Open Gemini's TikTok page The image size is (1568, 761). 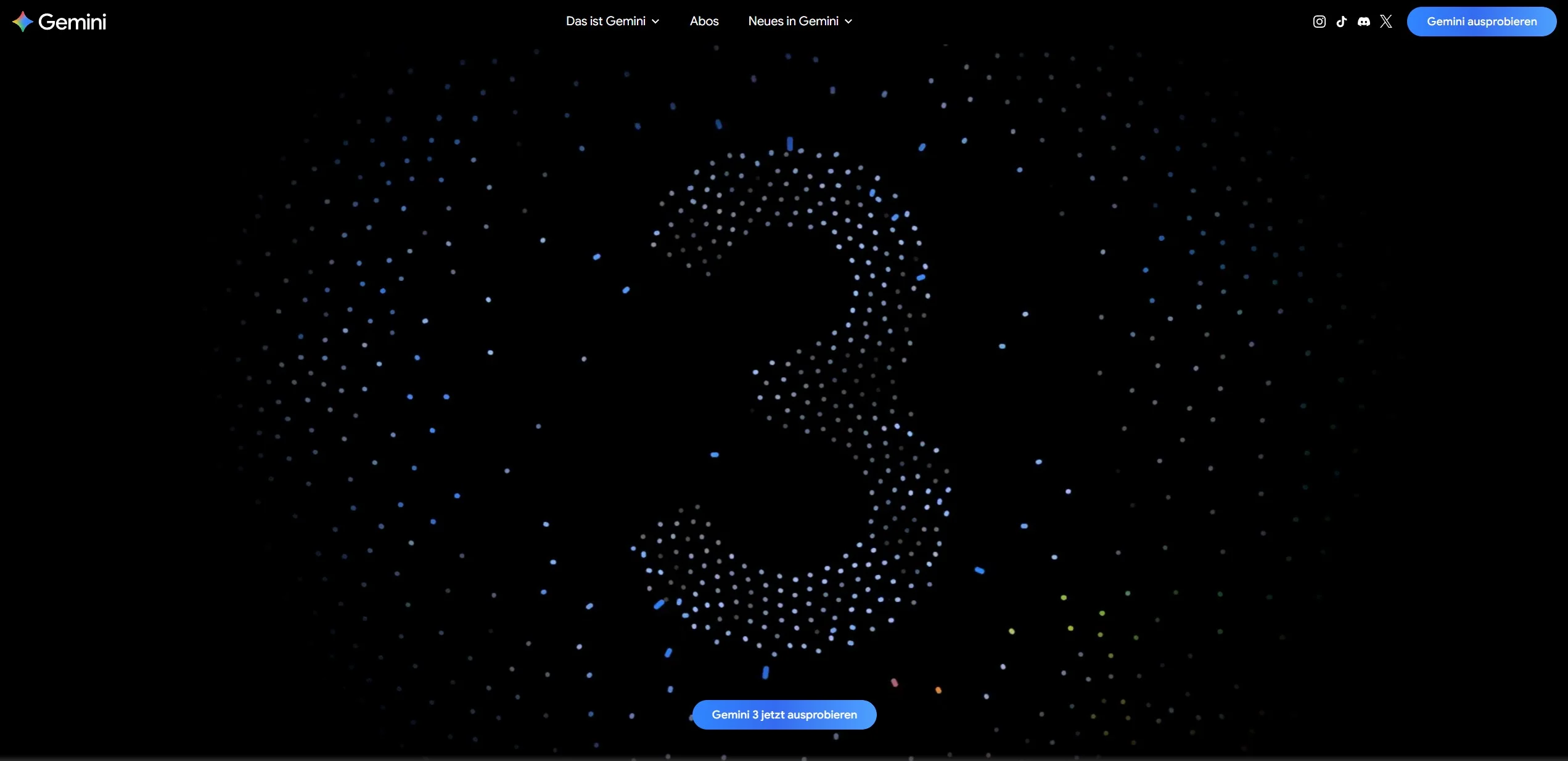(x=1342, y=22)
